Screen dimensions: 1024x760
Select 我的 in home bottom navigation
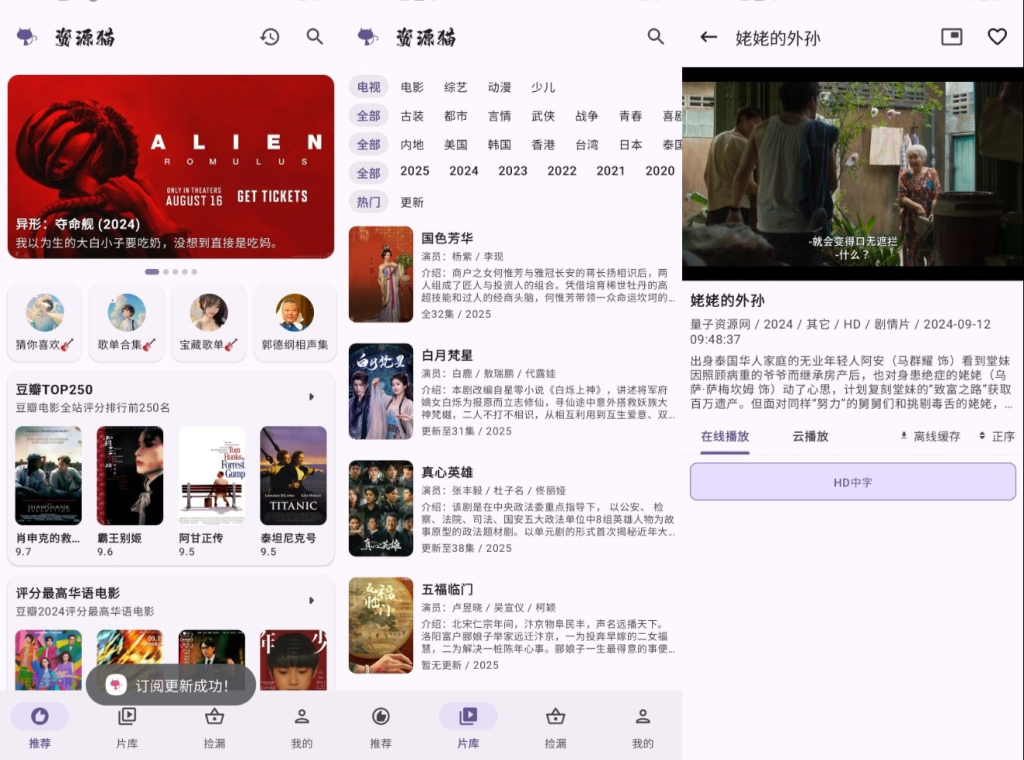301,726
